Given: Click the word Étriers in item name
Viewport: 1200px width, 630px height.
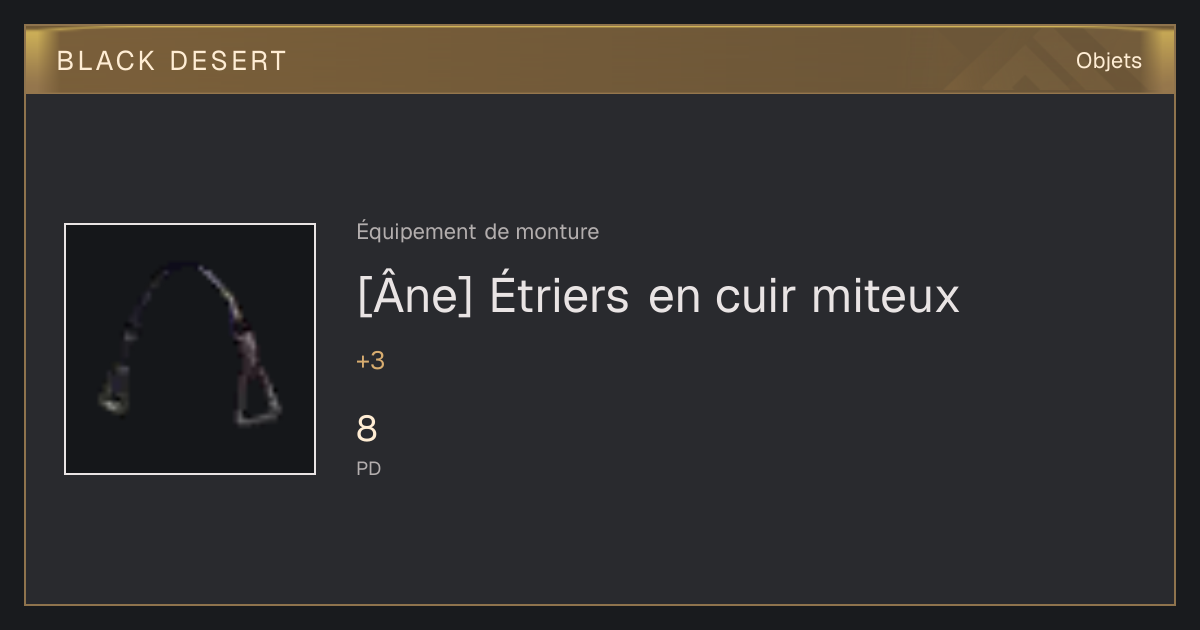Looking at the screenshot, I should [560, 296].
